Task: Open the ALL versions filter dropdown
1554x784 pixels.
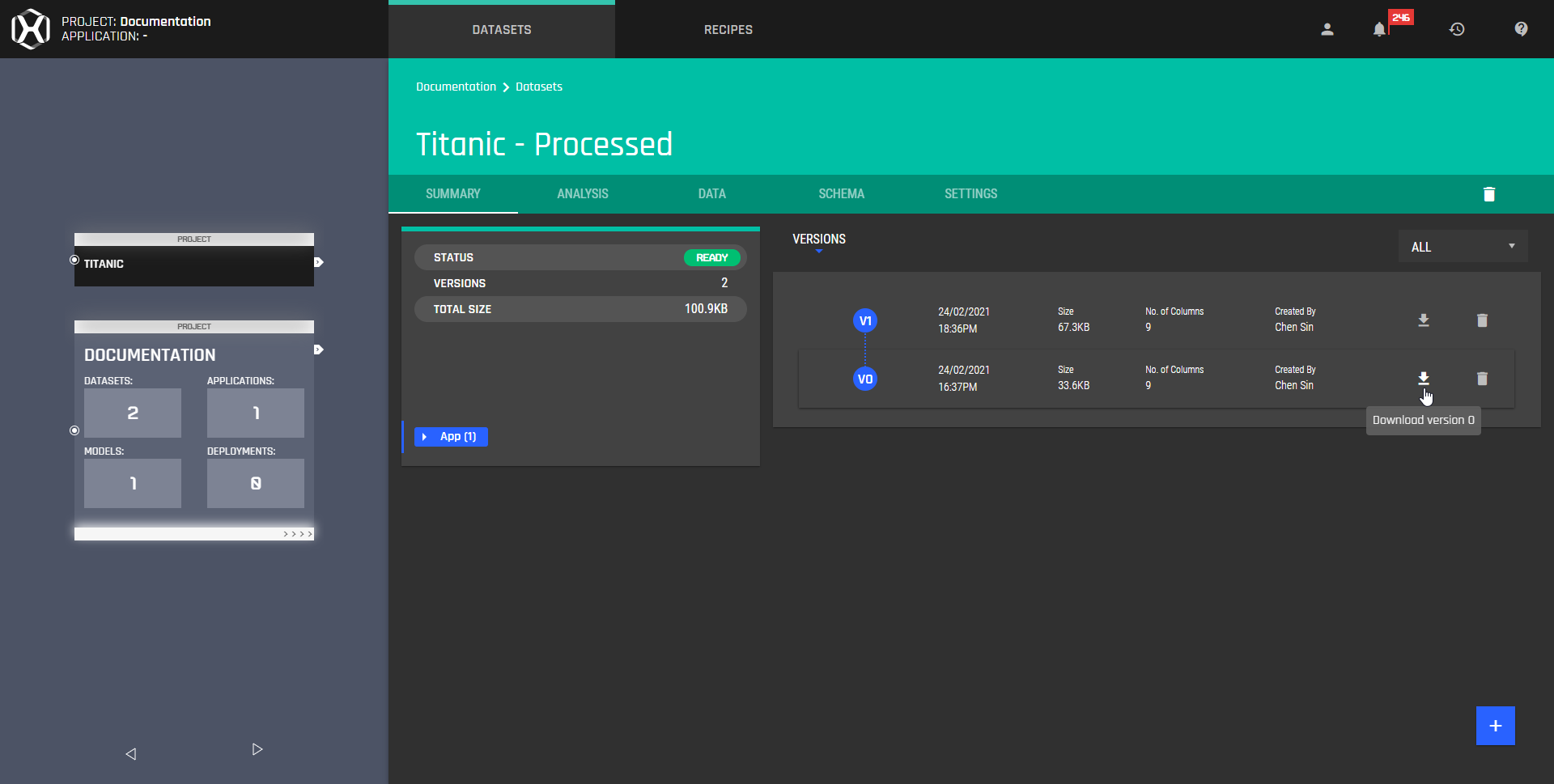Action: [1463, 247]
